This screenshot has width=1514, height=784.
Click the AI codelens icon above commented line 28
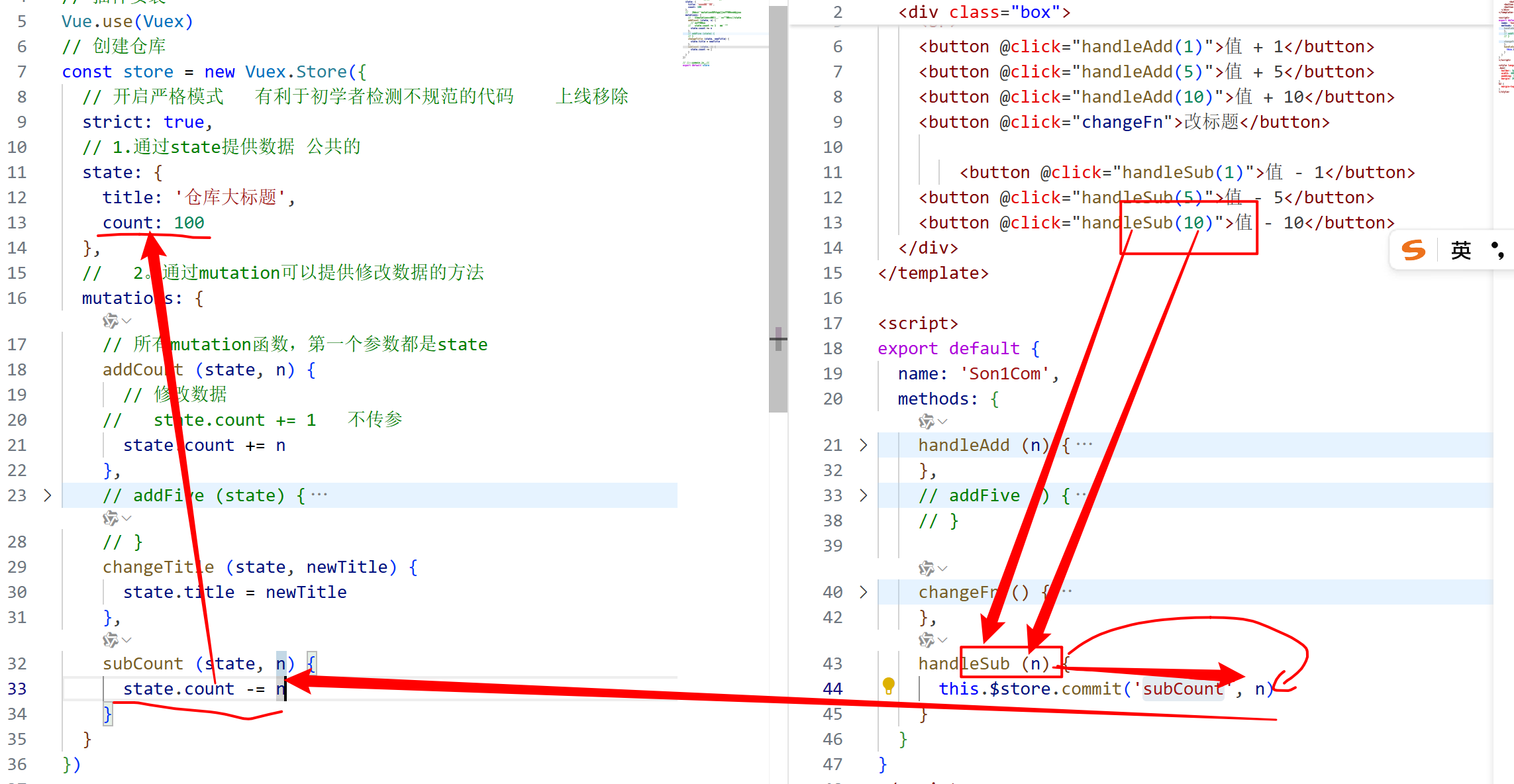[x=110, y=518]
